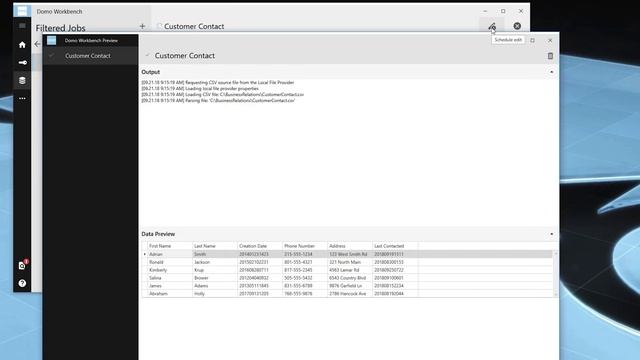Select the Kimberly first name cell
Screen dimensions: 640x360
pos(170,270)
